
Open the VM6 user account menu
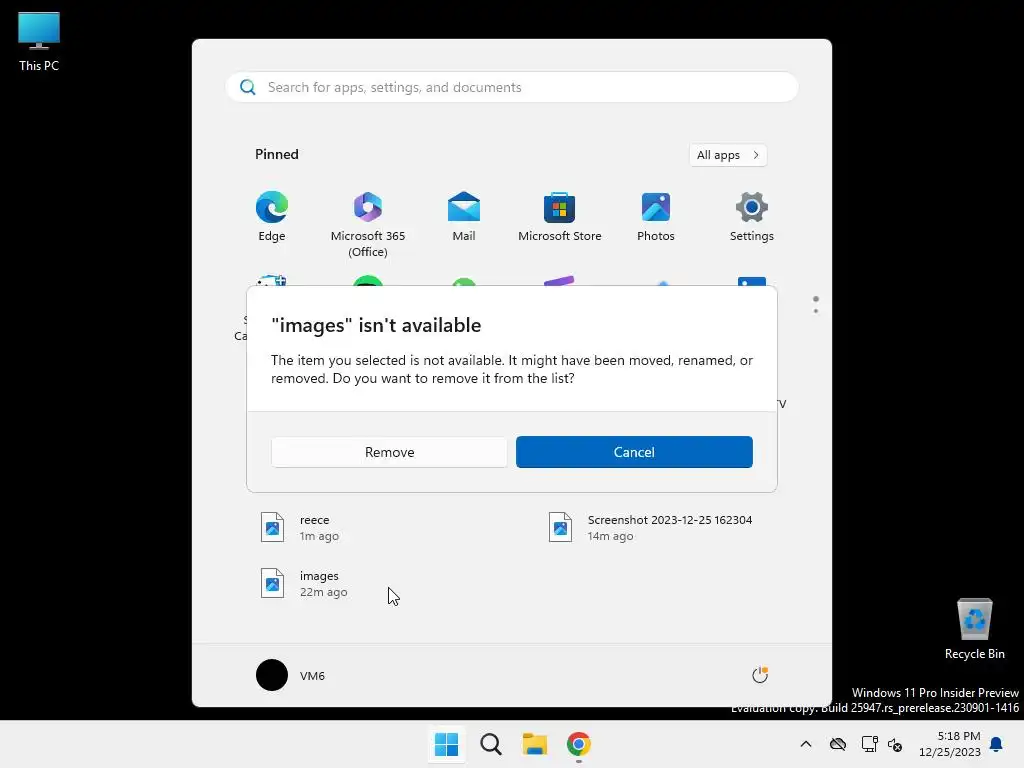click(291, 675)
